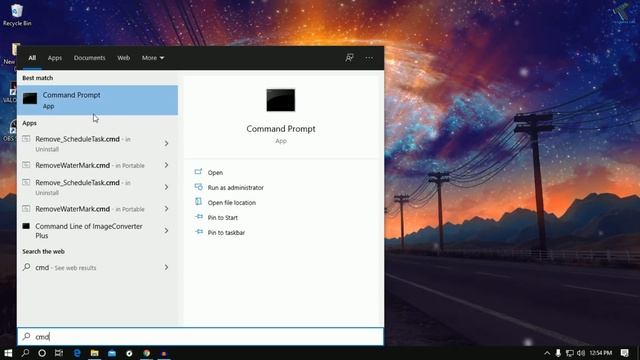Expand Command Line of ImageConverter Plus arrow

click(167, 231)
